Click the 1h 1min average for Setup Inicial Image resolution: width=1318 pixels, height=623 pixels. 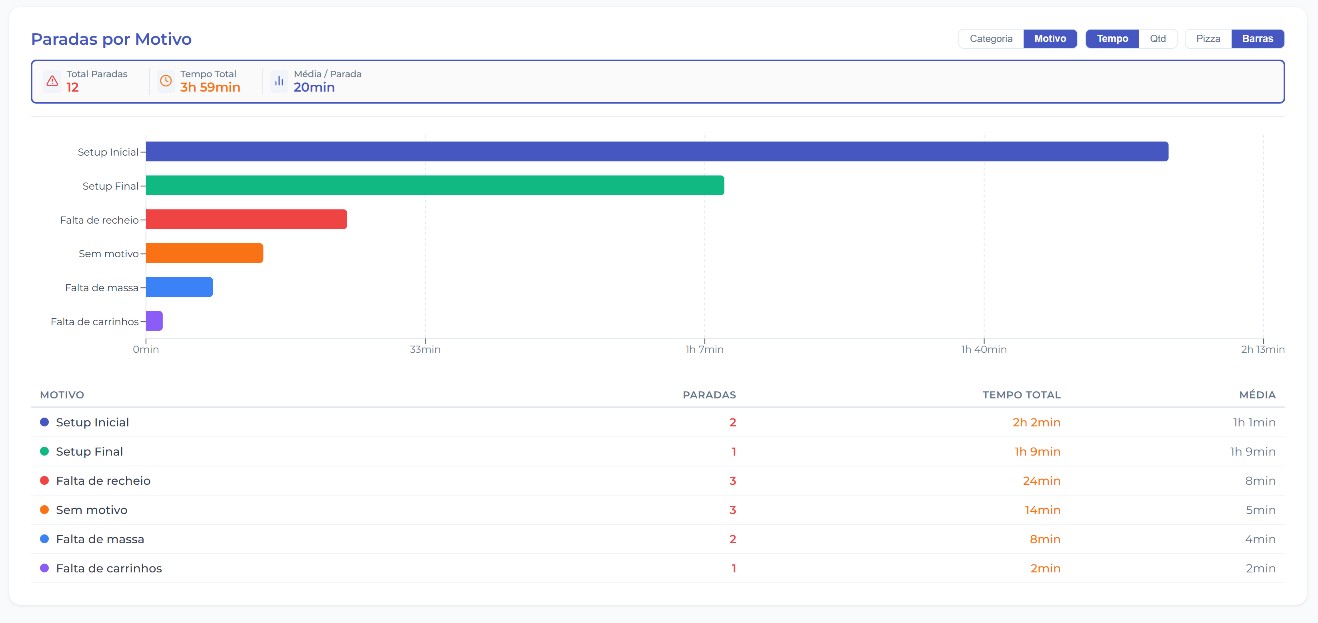tap(1254, 422)
